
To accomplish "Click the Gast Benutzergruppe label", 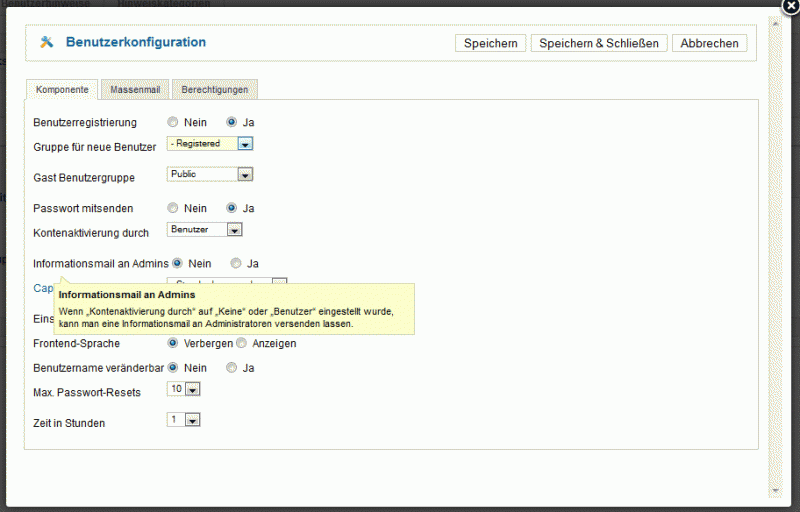I will point(84,177).
